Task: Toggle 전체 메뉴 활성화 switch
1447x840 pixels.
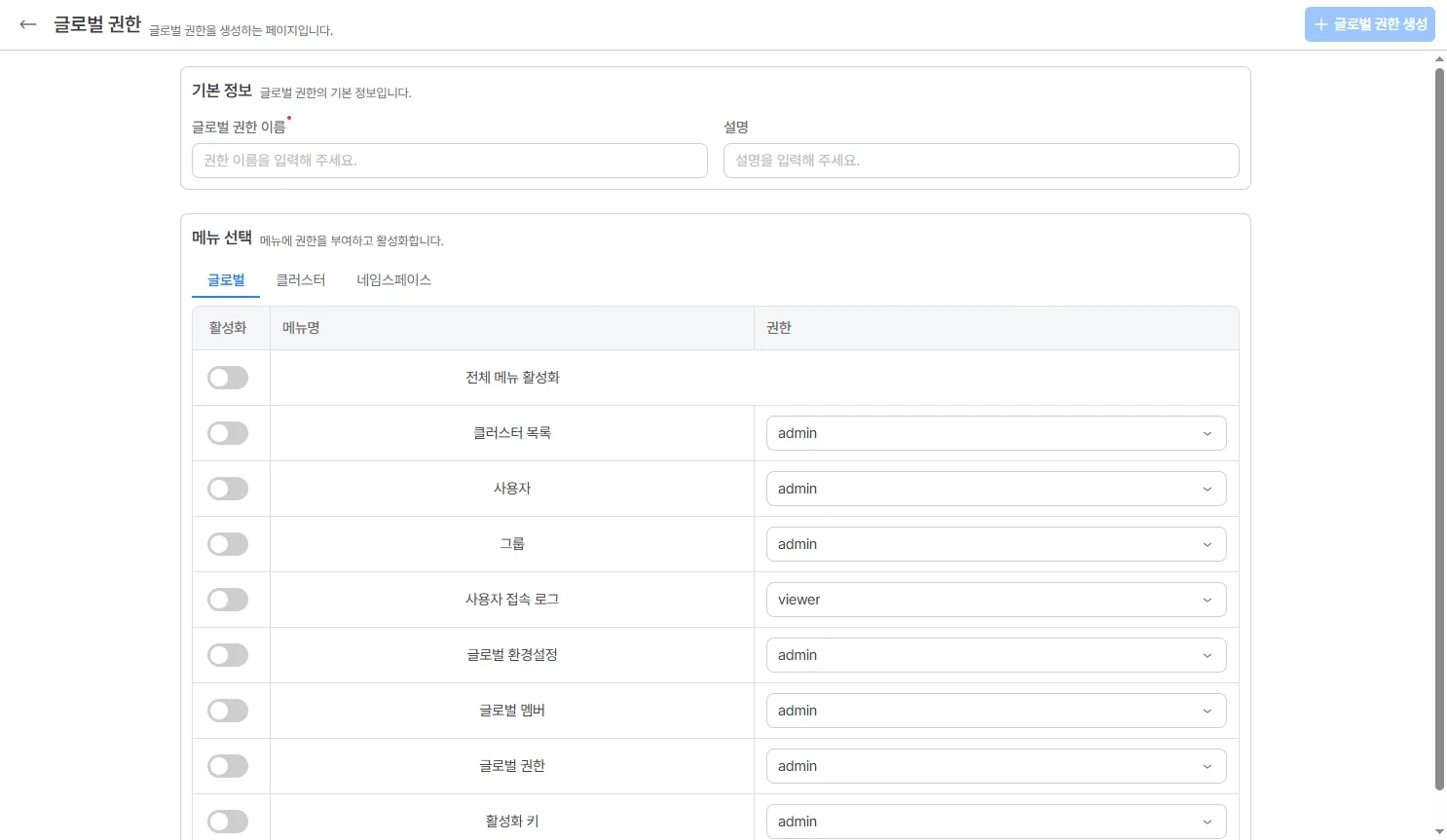Action: 228,378
